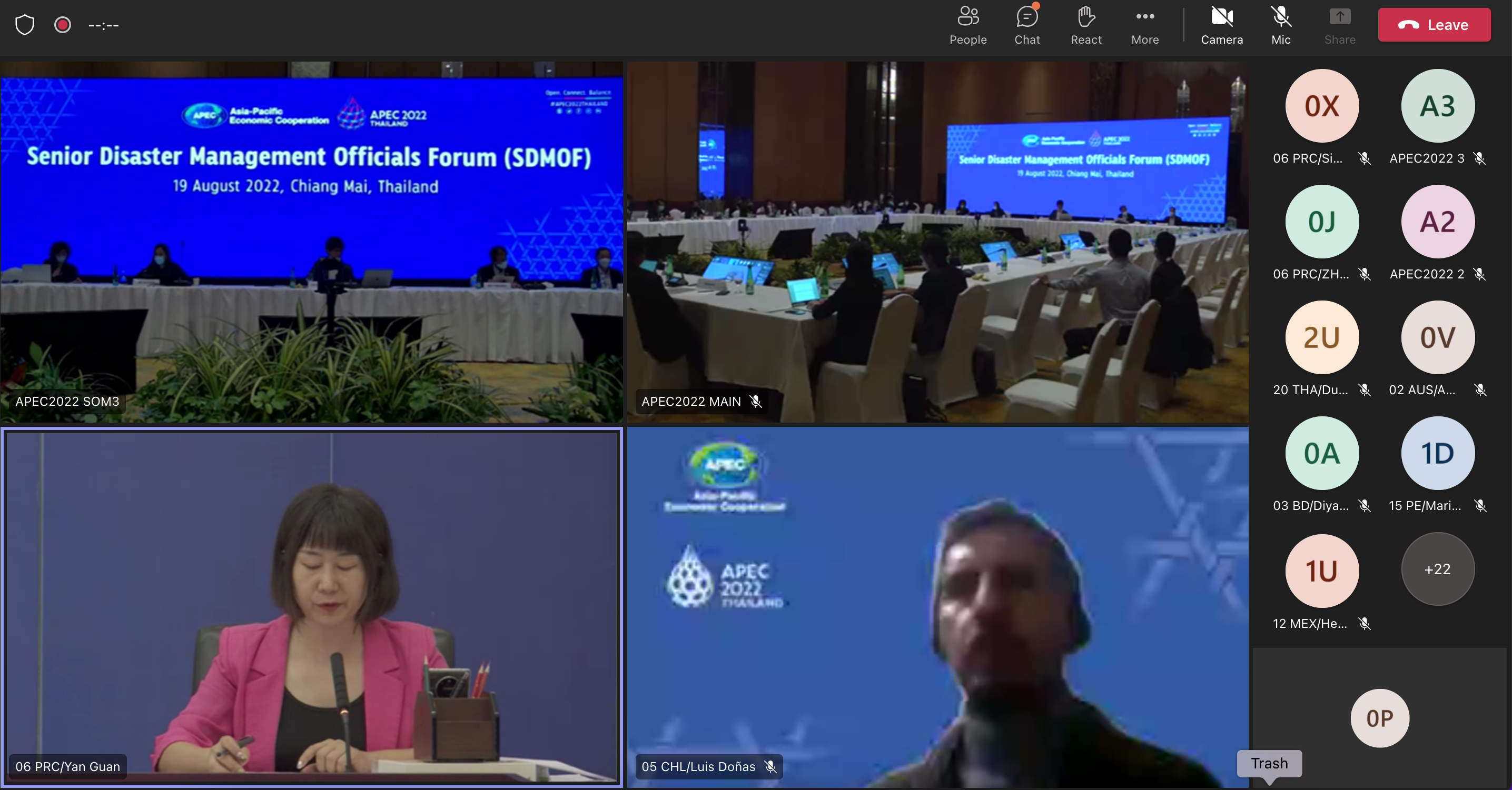Click the muted mic icon of APEC2022 2
Image resolution: width=1512 pixels, height=790 pixels.
(1480, 274)
